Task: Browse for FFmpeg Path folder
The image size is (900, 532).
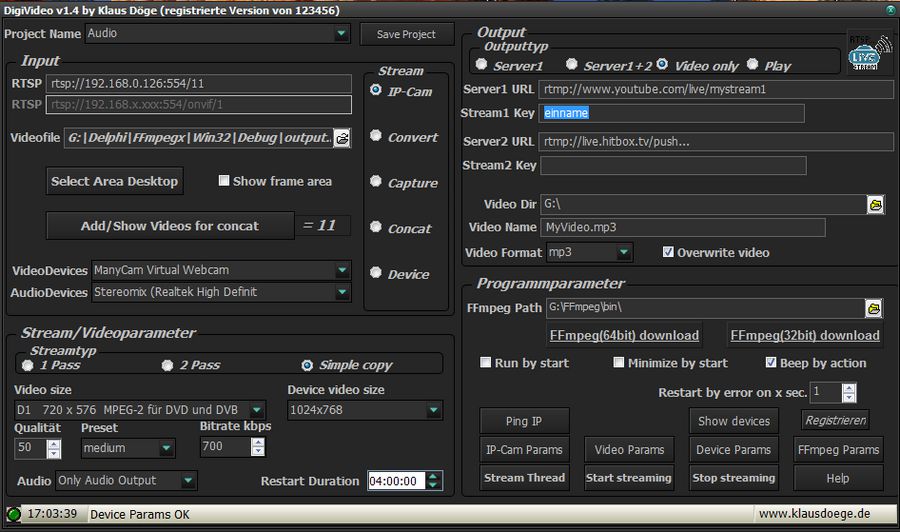Action: pyautogui.click(x=874, y=308)
